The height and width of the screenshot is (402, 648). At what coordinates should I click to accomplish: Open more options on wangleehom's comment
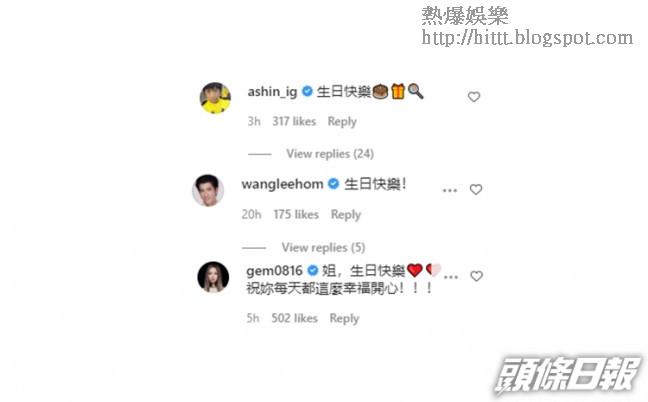pos(450,190)
